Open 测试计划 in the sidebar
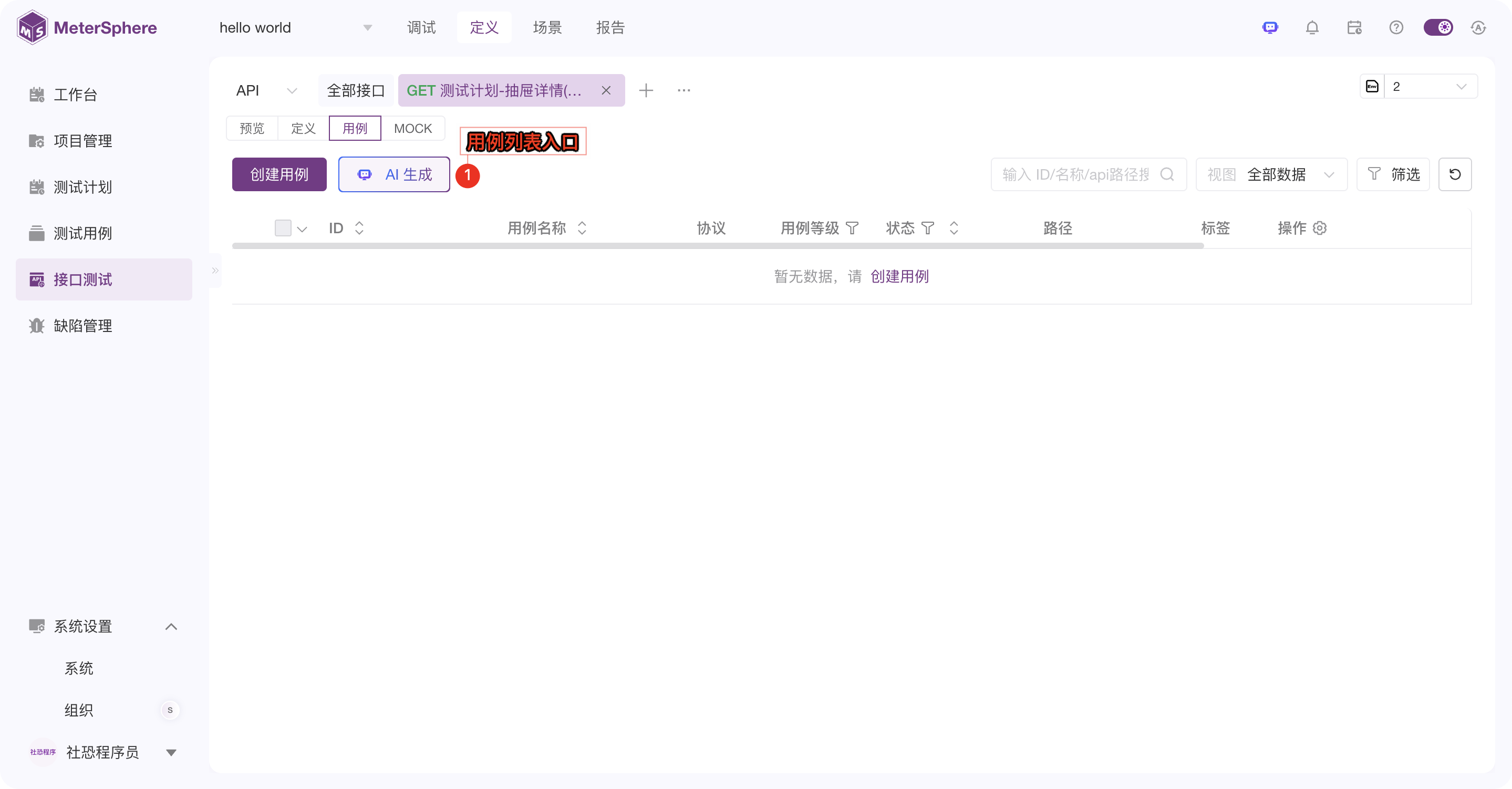 click(x=104, y=188)
